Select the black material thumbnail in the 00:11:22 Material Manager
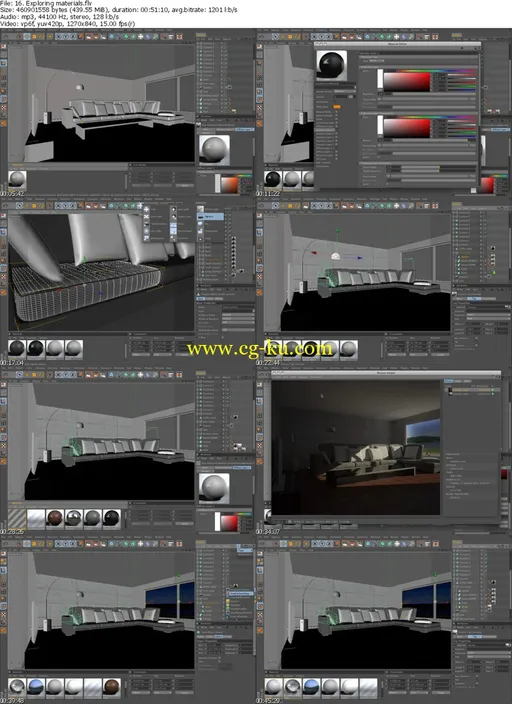512x704 pixels. coord(273,180)
